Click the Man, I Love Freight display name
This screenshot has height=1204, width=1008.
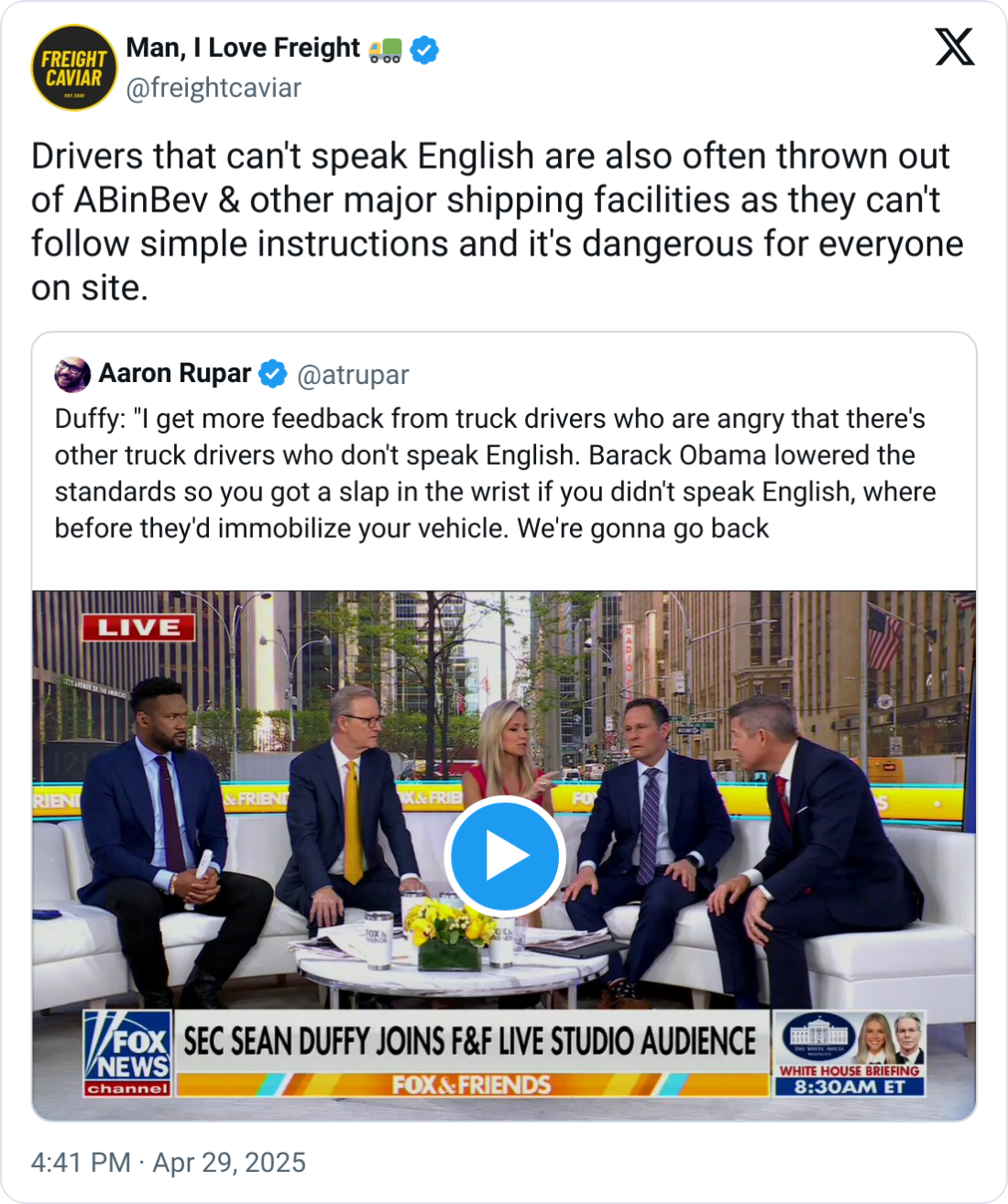tap(243, 48)
